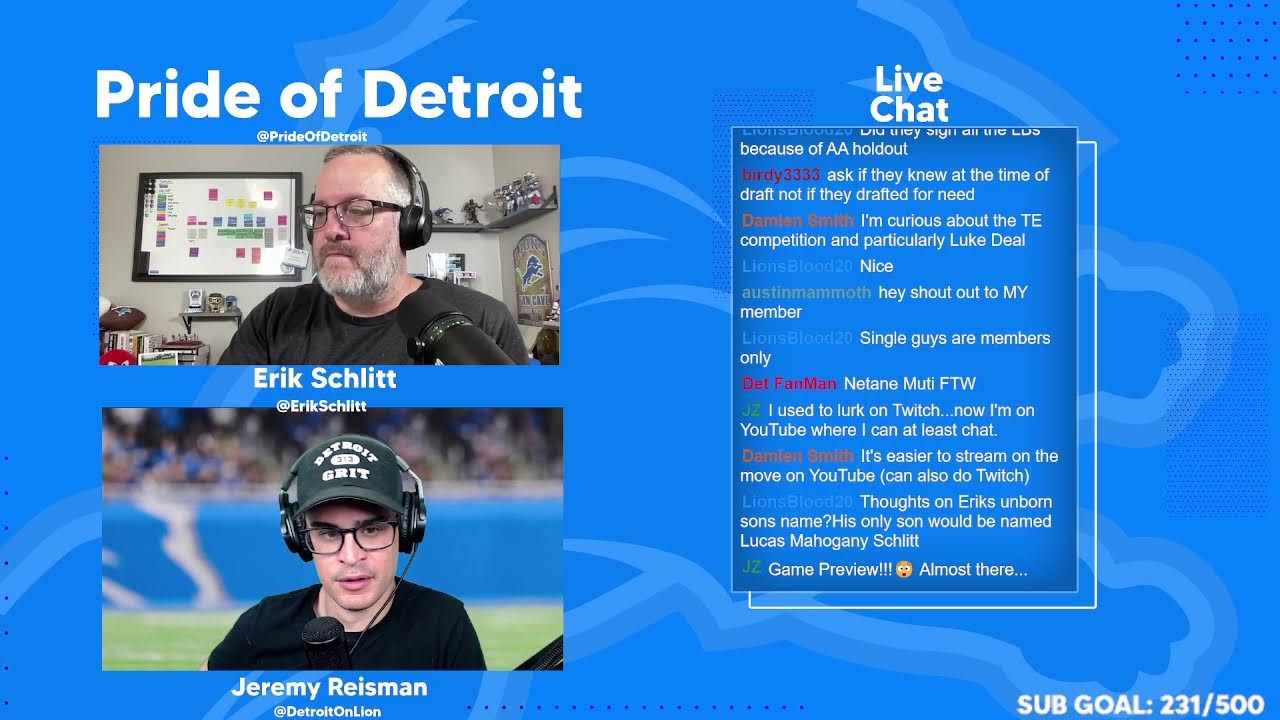Click the Live Chat heading

pyautogui.click(x=909, y=94)
